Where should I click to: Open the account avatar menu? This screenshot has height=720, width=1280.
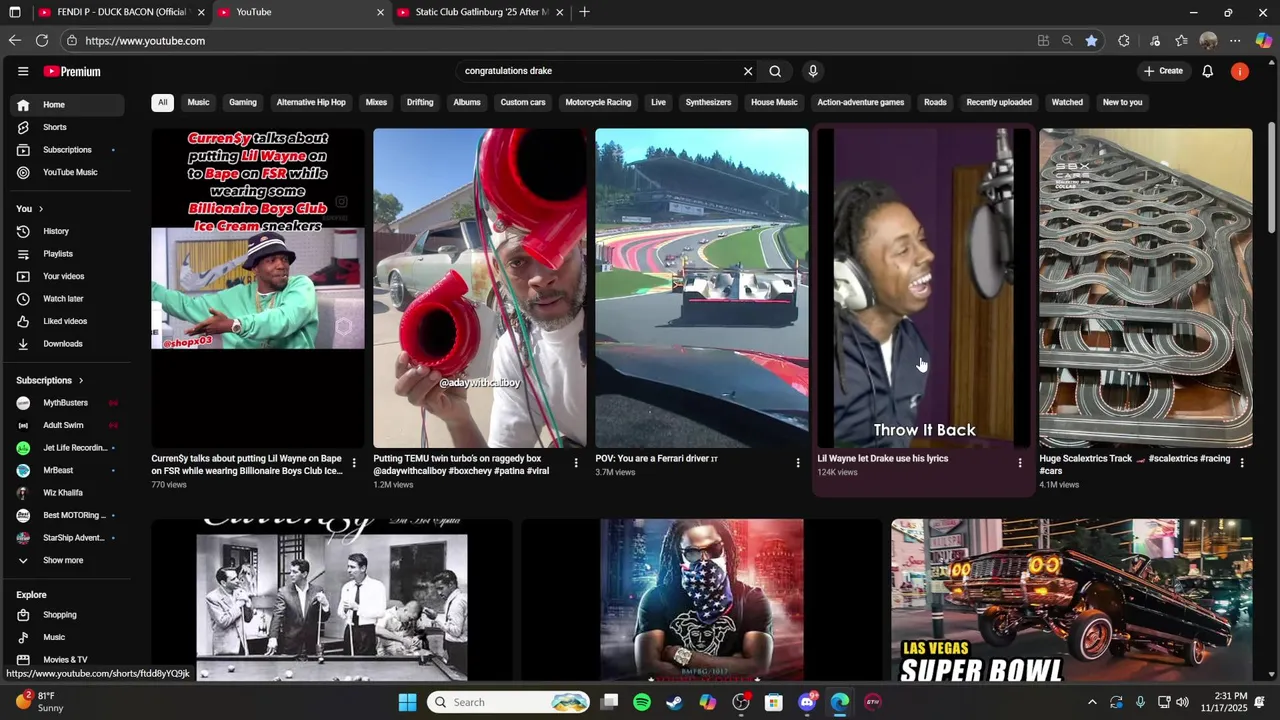[x=1240, y=71]
